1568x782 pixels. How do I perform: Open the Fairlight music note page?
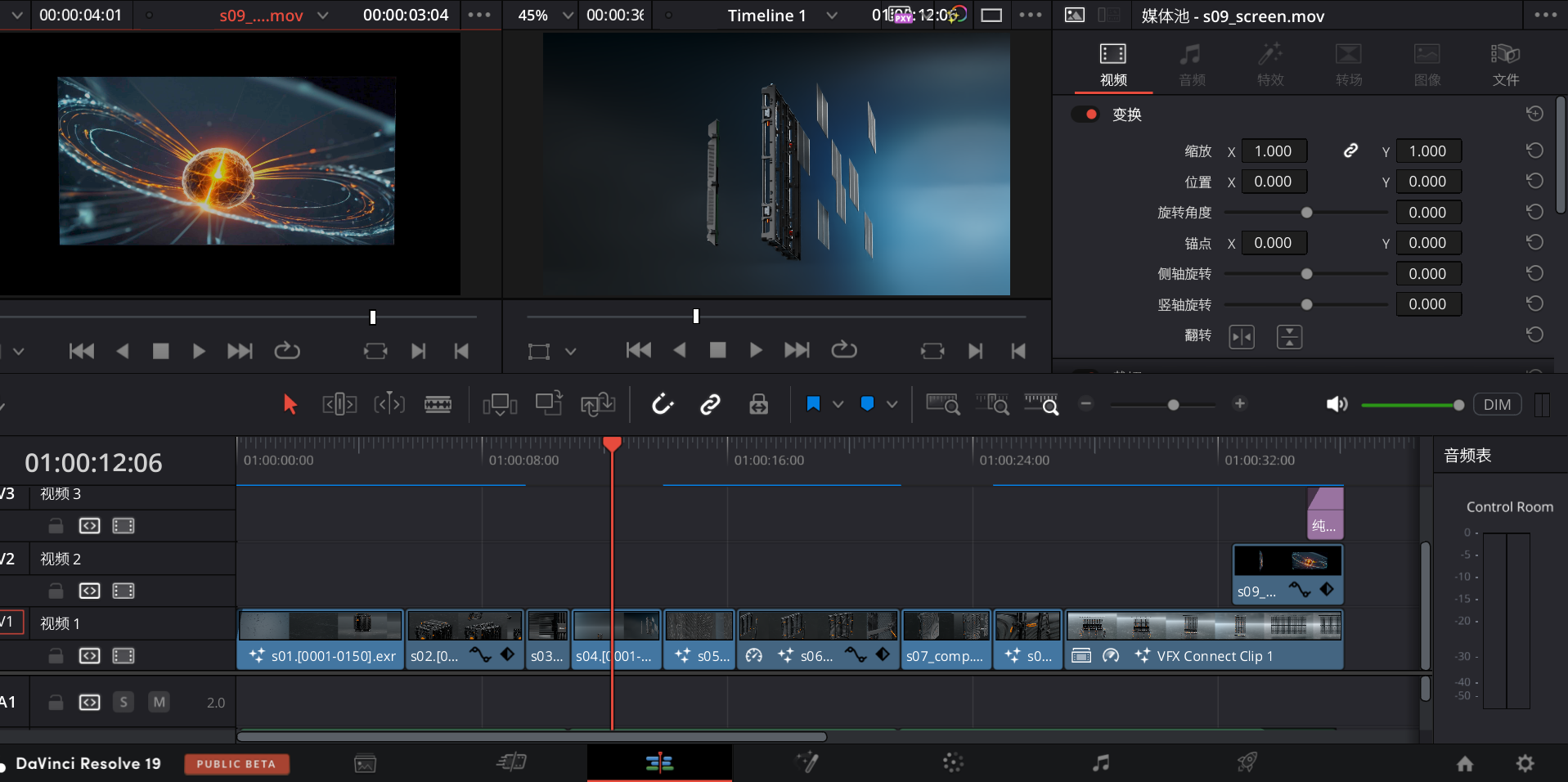[x=1101, y=762]
